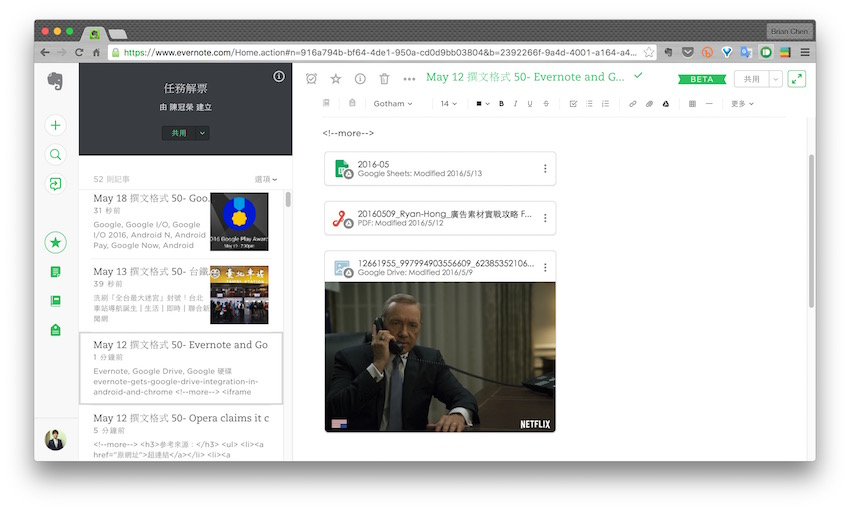
Task: Open work chat icon in sidebar
Action: [55, 184]
